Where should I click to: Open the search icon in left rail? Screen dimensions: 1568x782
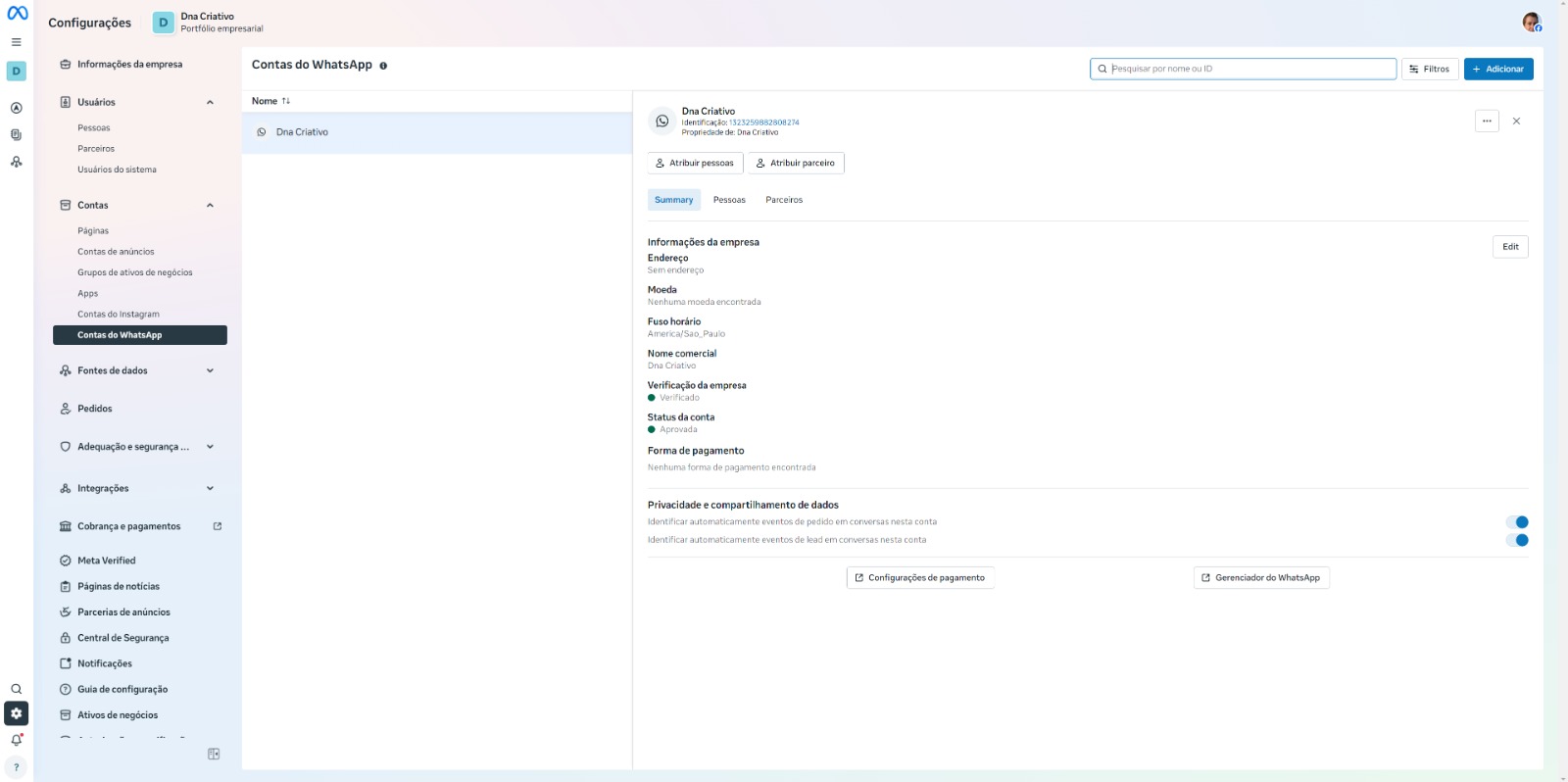click(x=17, y=689)
